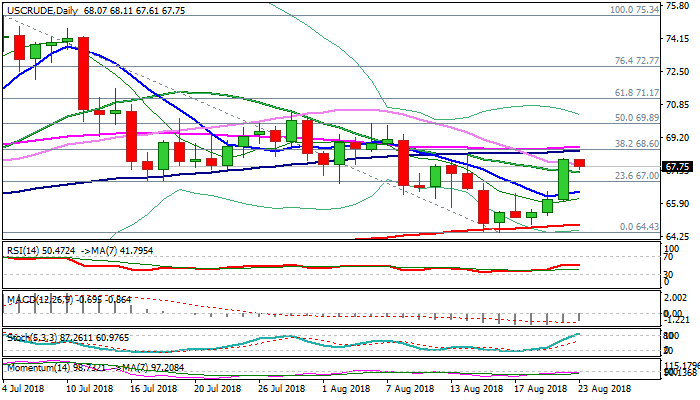Click the 50.0 Fibonacci level label

pos(636,118)
